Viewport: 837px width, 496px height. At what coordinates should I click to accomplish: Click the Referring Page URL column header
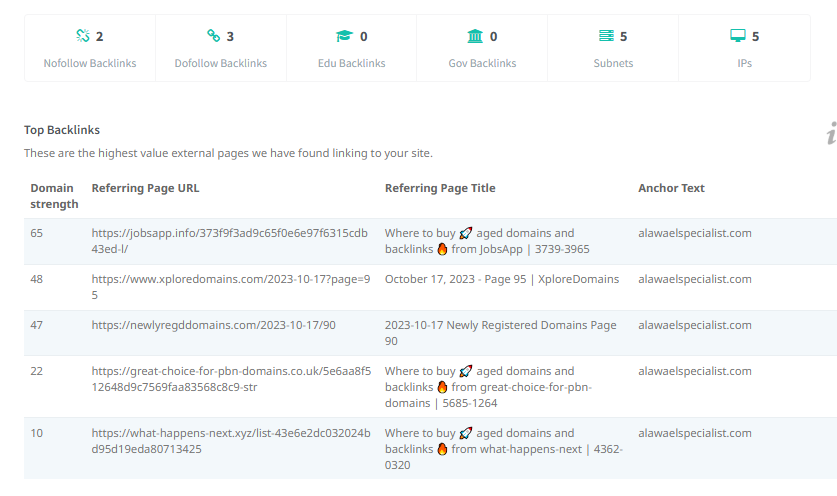pyautogui.click(x=145, y=188)
